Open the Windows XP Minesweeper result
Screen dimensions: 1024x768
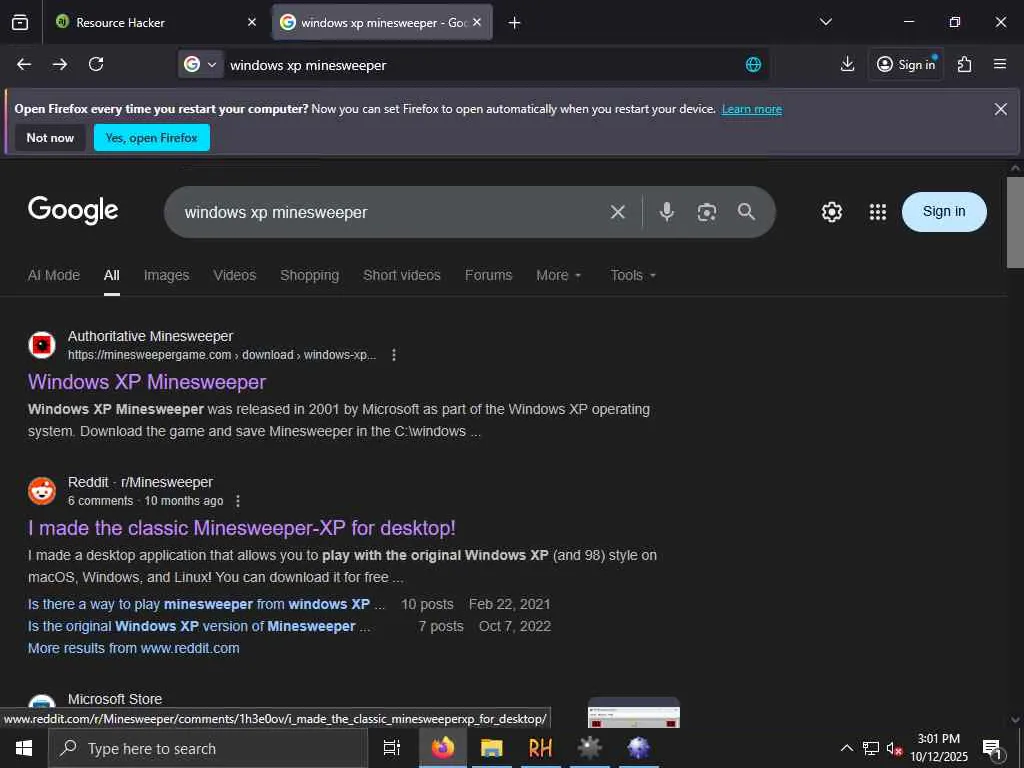(147, 382)
